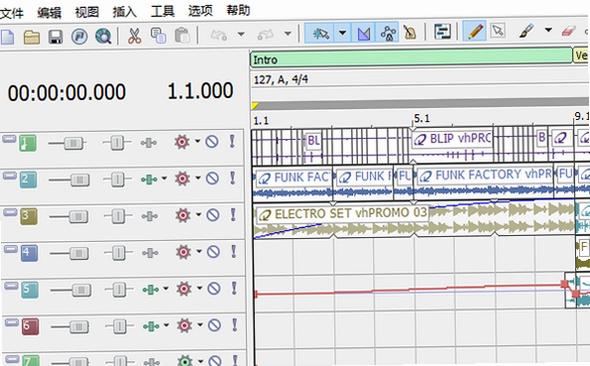The height and width of the screenshot is (366, 590).
Task: Save the project with the floppy disk icon
Action: [56, 37]
